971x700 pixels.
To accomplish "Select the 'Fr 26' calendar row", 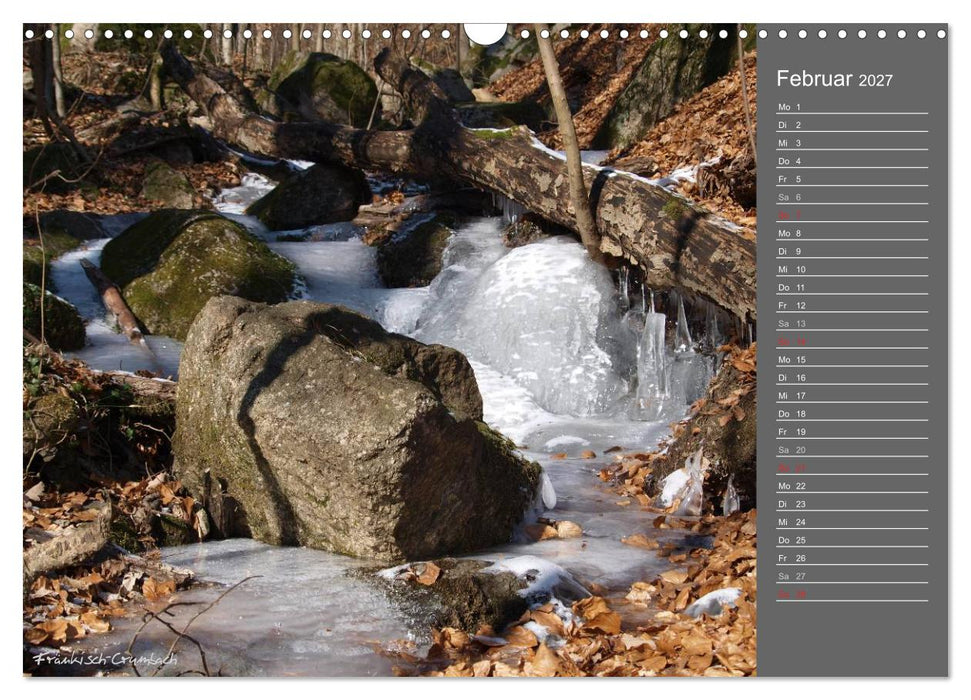I will [852, 558].
